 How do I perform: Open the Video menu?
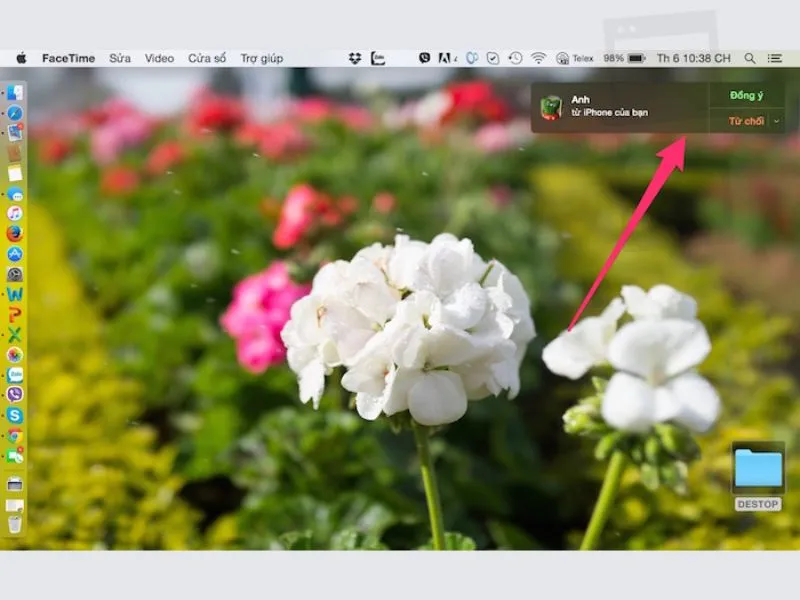coord(159,58)
